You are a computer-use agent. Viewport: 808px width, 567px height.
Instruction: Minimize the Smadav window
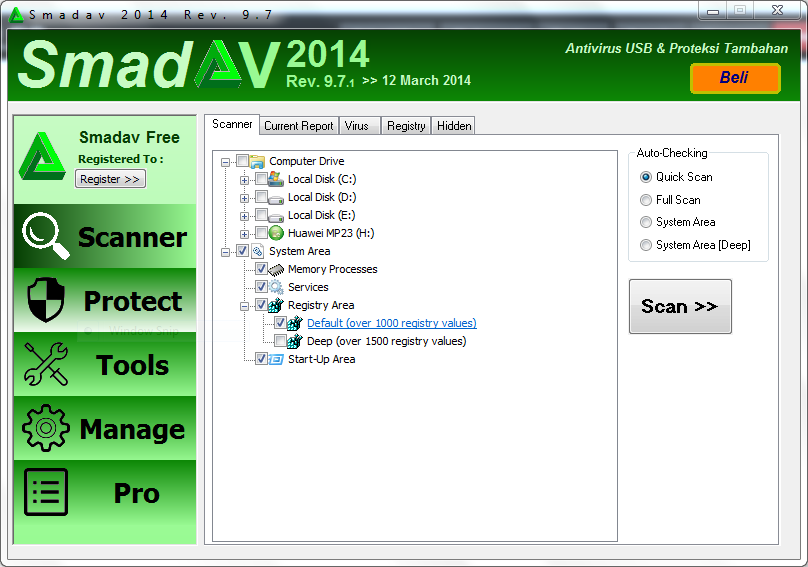tap(713, 11)
